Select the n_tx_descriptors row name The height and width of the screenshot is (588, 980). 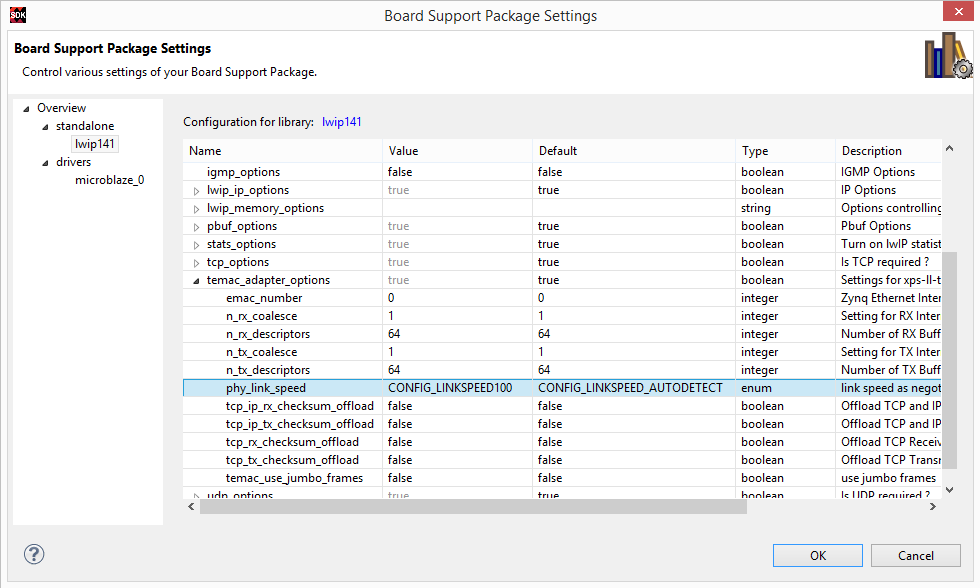tap(268, 370)
